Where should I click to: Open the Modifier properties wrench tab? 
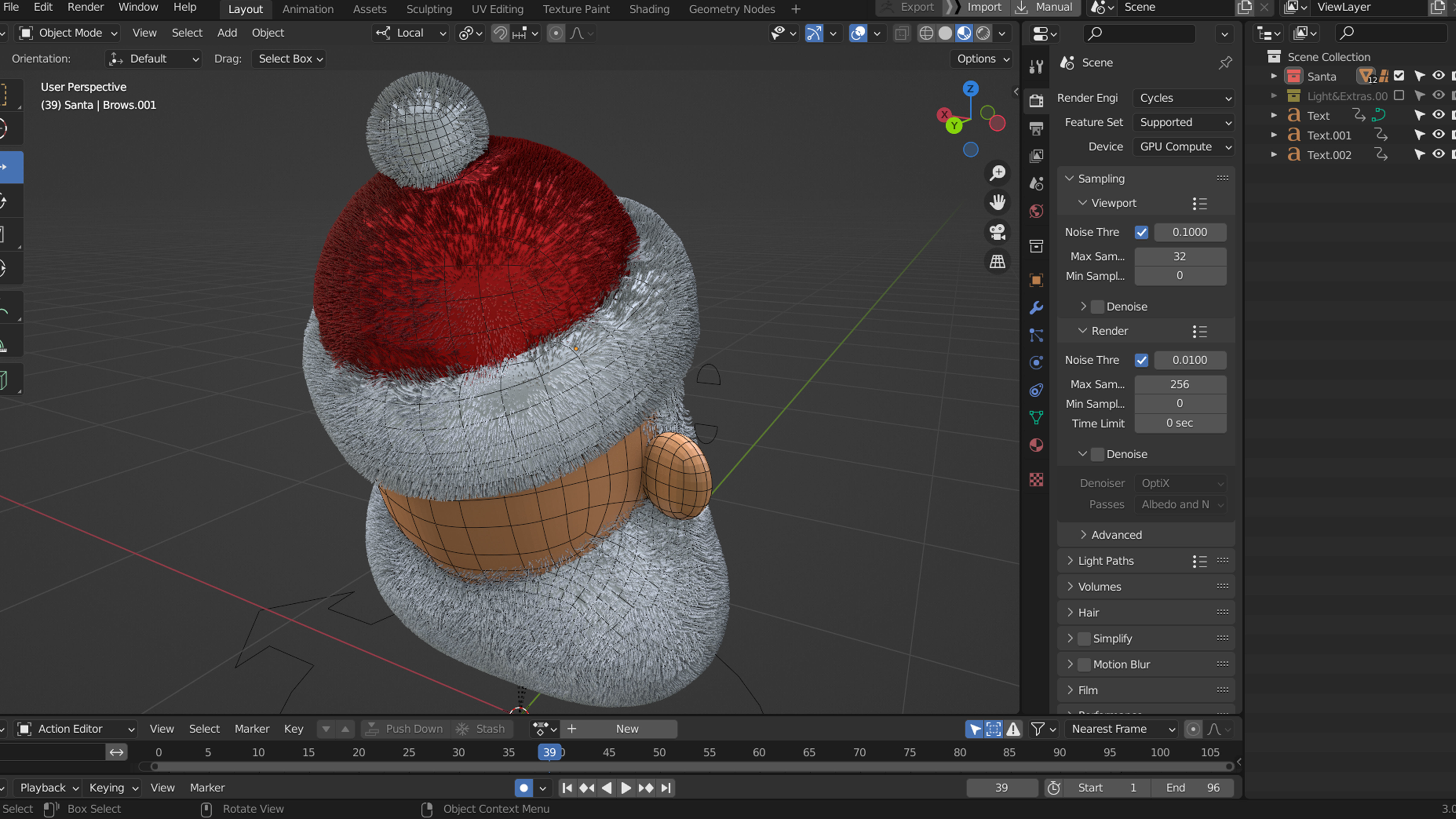[1036, 308]
